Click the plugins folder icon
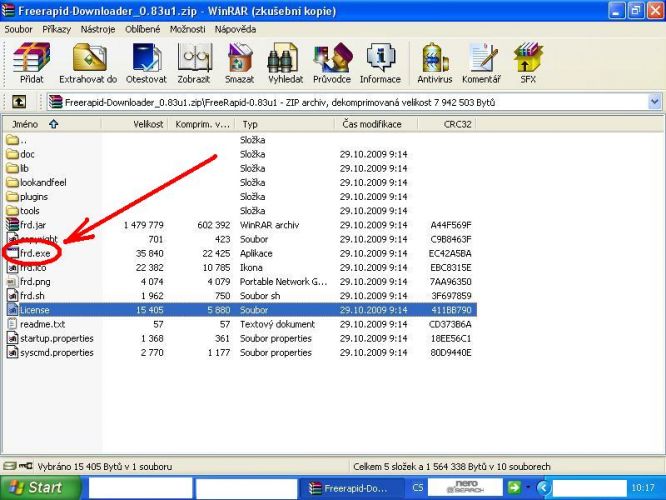This screenshot has width=666, height=500. pyautogui.click(x=13, y=197)
